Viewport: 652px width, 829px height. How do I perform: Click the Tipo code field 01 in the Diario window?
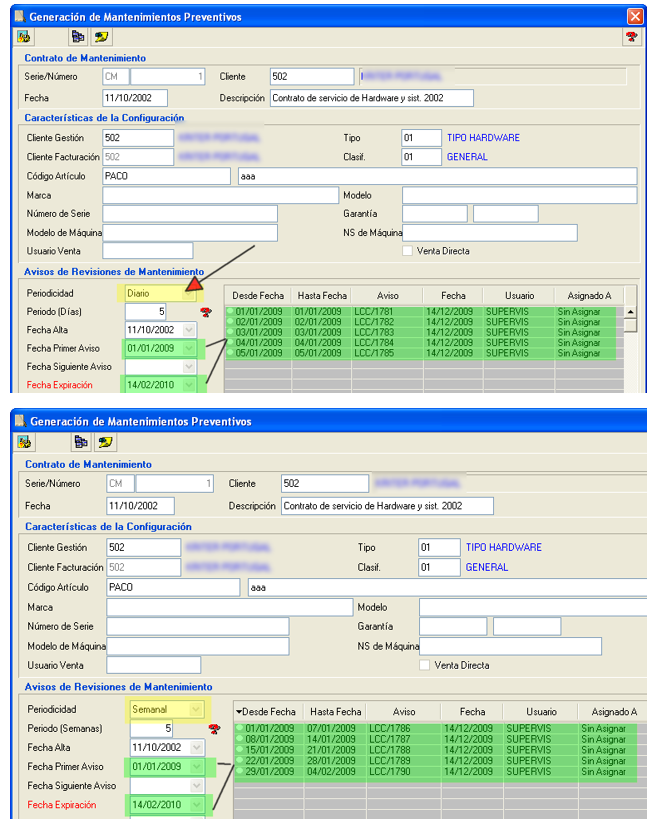point(421,137)
